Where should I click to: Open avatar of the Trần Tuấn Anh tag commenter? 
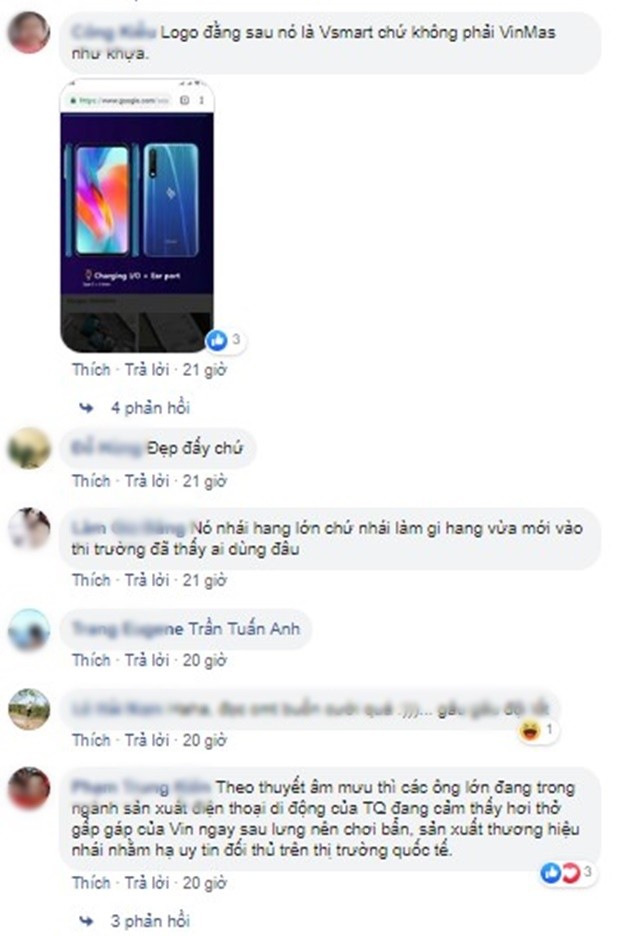29,630
